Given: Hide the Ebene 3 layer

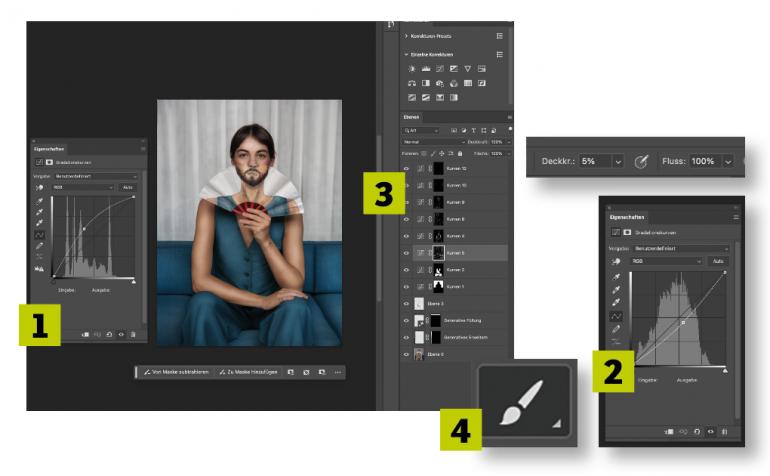Looking at the screenshot, I should pyautogui.click(x=406, y=304).
